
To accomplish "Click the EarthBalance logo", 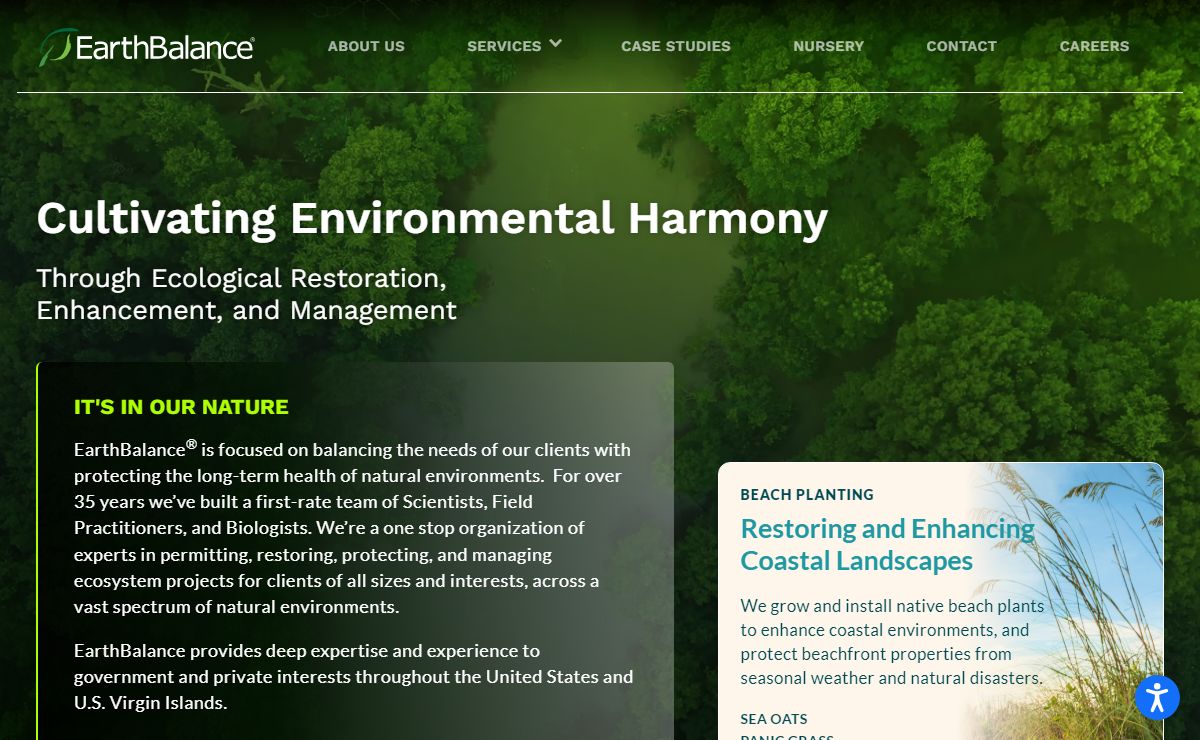I will coord(146,47).
